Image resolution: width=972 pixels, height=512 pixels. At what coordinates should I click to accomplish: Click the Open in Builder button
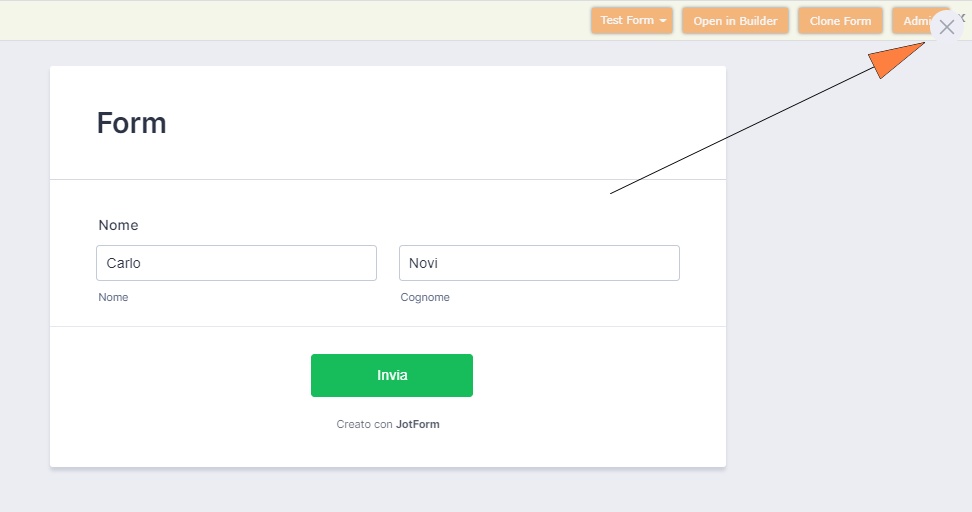[x=735, y=21]
